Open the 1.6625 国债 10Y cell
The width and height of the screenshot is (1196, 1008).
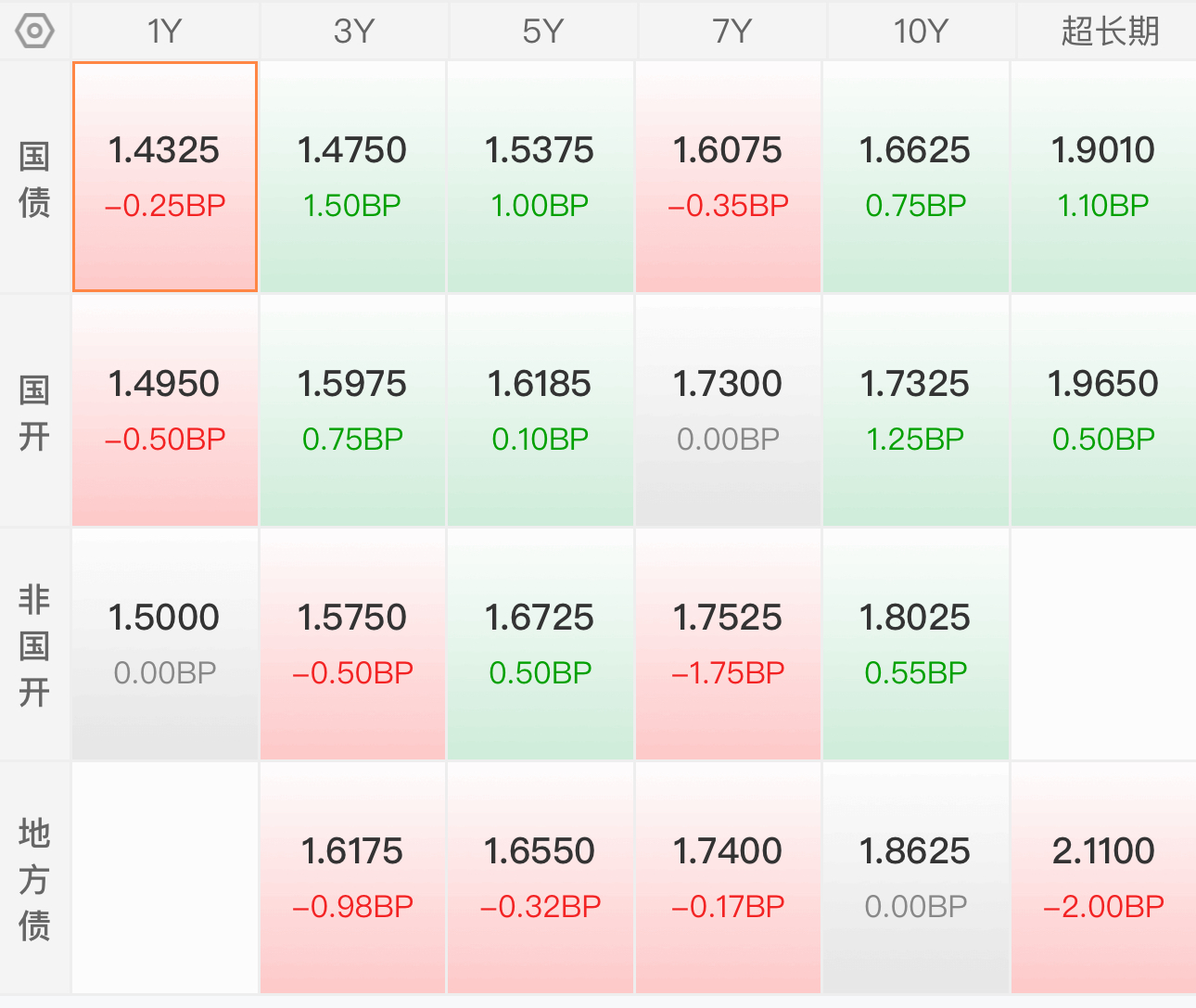[916, 177]
